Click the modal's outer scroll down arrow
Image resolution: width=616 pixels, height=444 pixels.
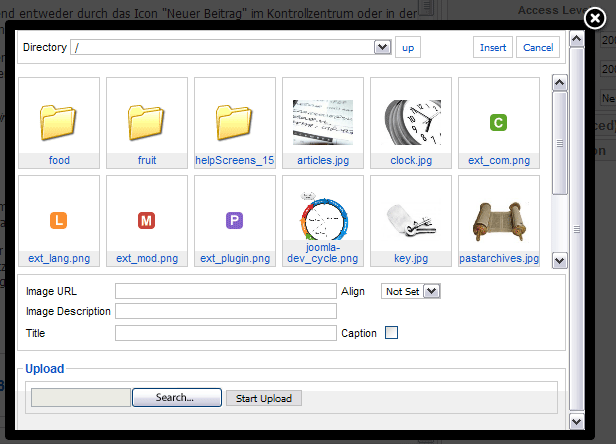coord(576,422)
